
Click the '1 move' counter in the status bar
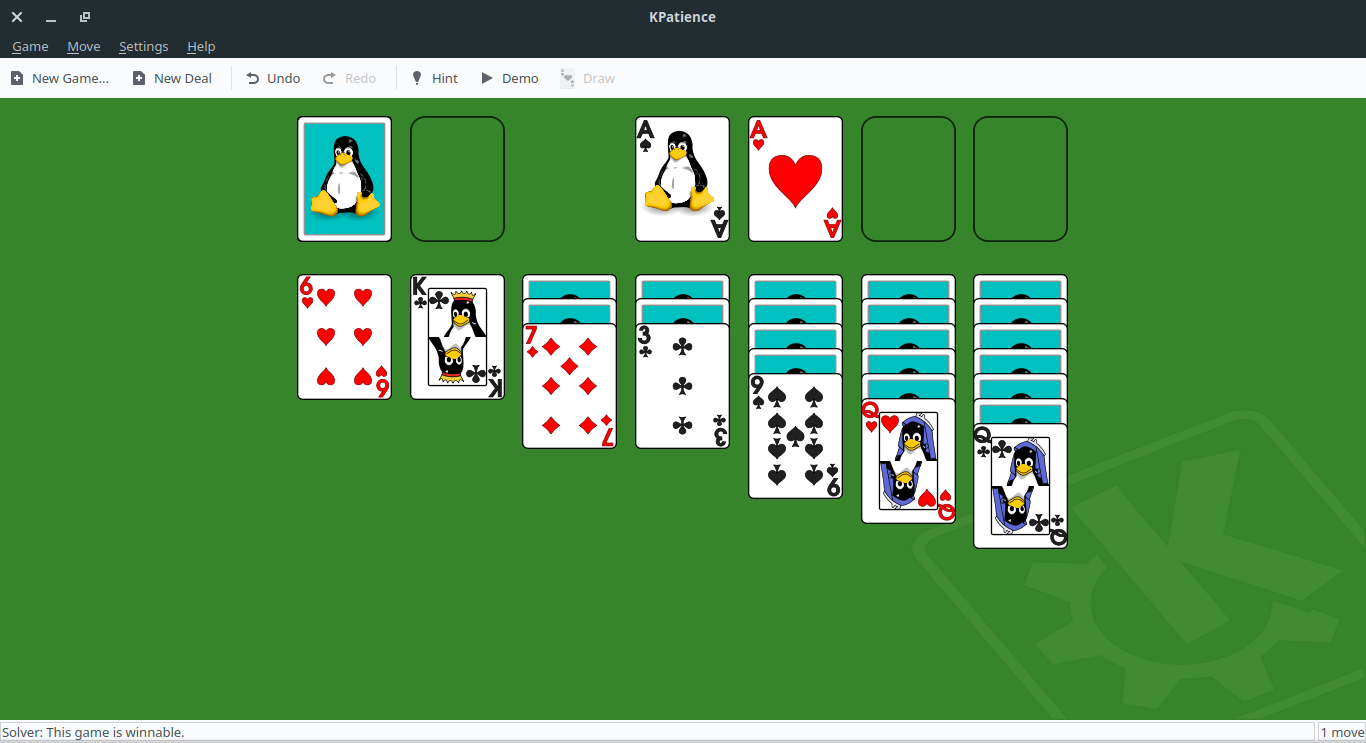click(x=1342, y=732)
